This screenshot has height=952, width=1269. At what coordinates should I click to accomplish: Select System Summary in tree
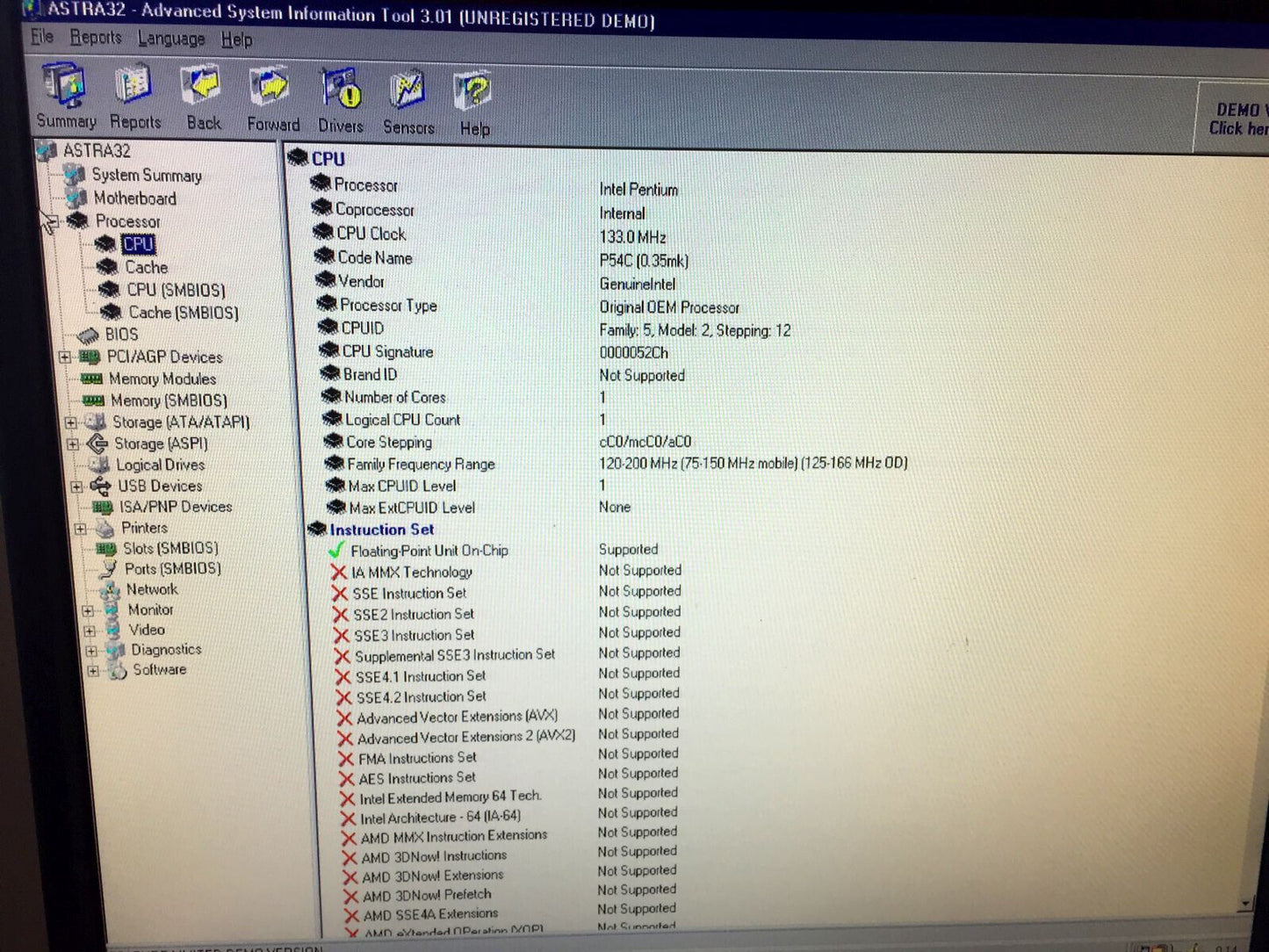click(x=147, y=175)
